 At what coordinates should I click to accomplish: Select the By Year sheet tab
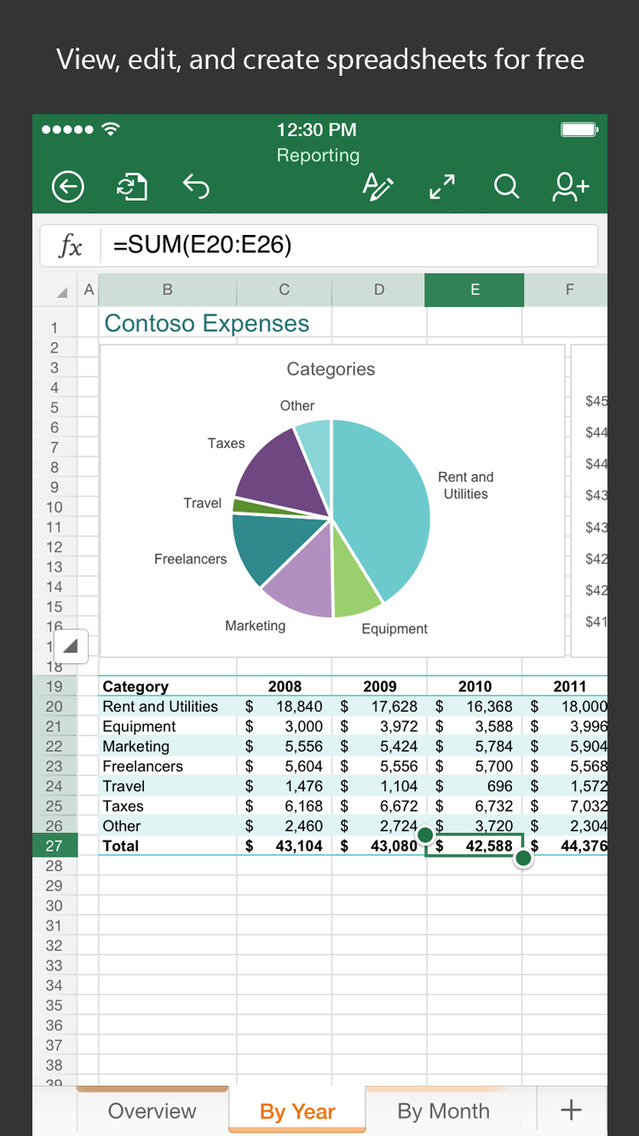pos(297,1111)
